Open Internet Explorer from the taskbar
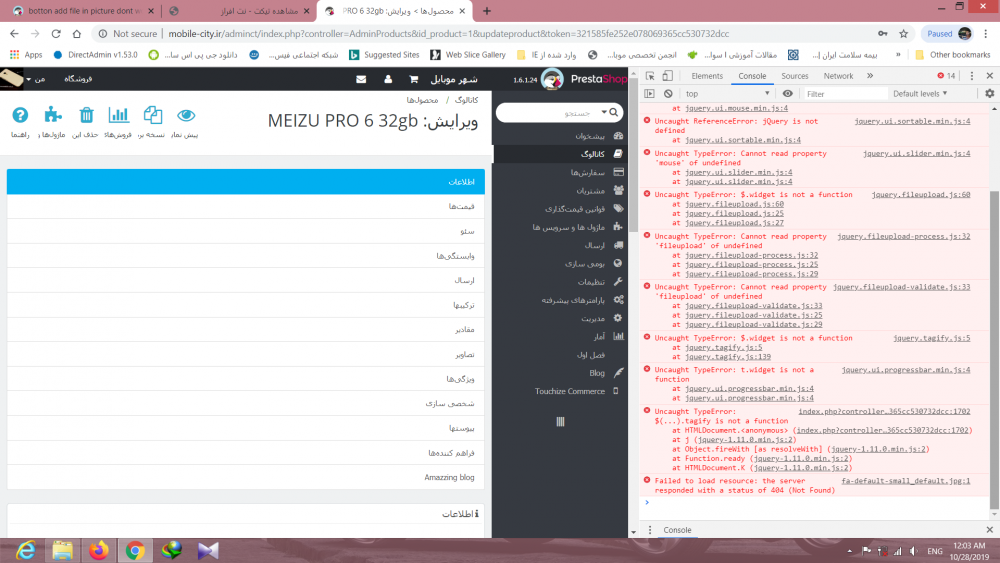This screenshot has height=563, width=1000. 26,550
